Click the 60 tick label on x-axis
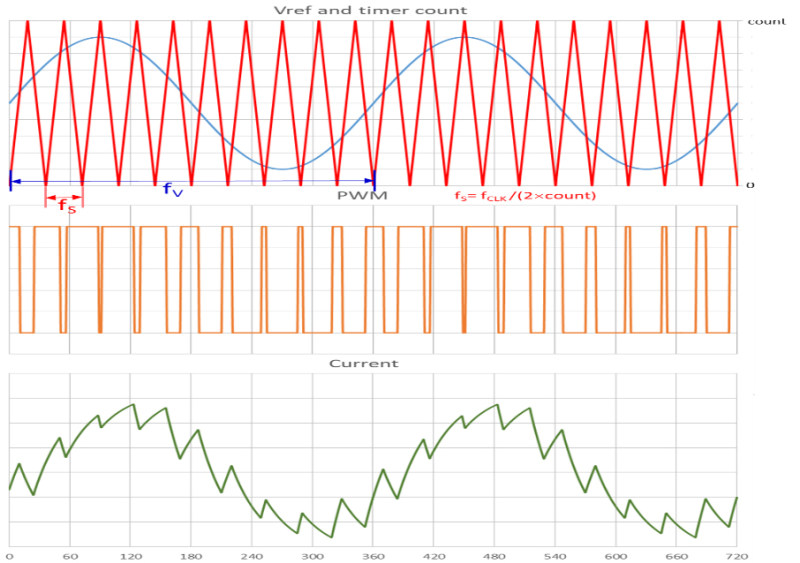Image resolution: width=800 pixels, height=563 pixels. [x=69, y=554]
